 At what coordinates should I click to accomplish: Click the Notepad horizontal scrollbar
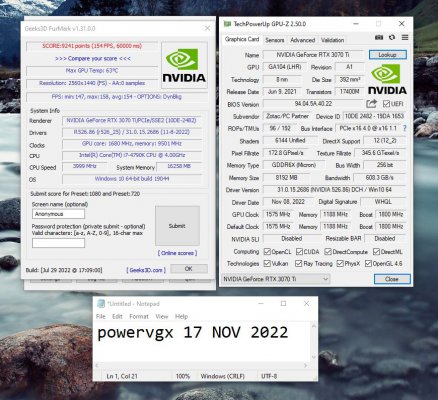point(202,365)
